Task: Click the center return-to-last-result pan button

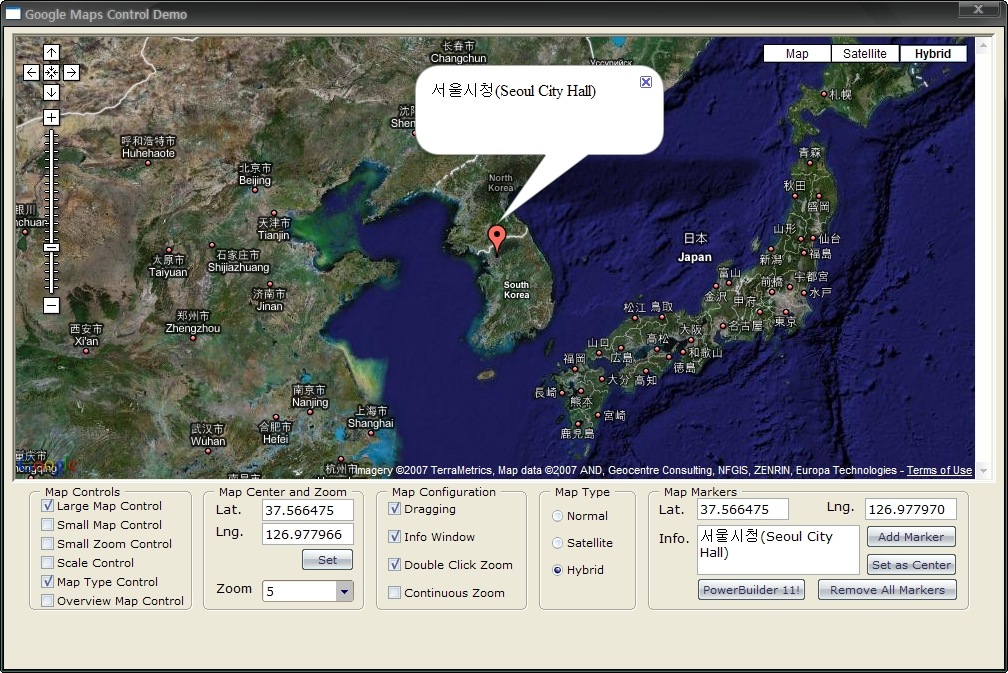Action: click(51, 73)
